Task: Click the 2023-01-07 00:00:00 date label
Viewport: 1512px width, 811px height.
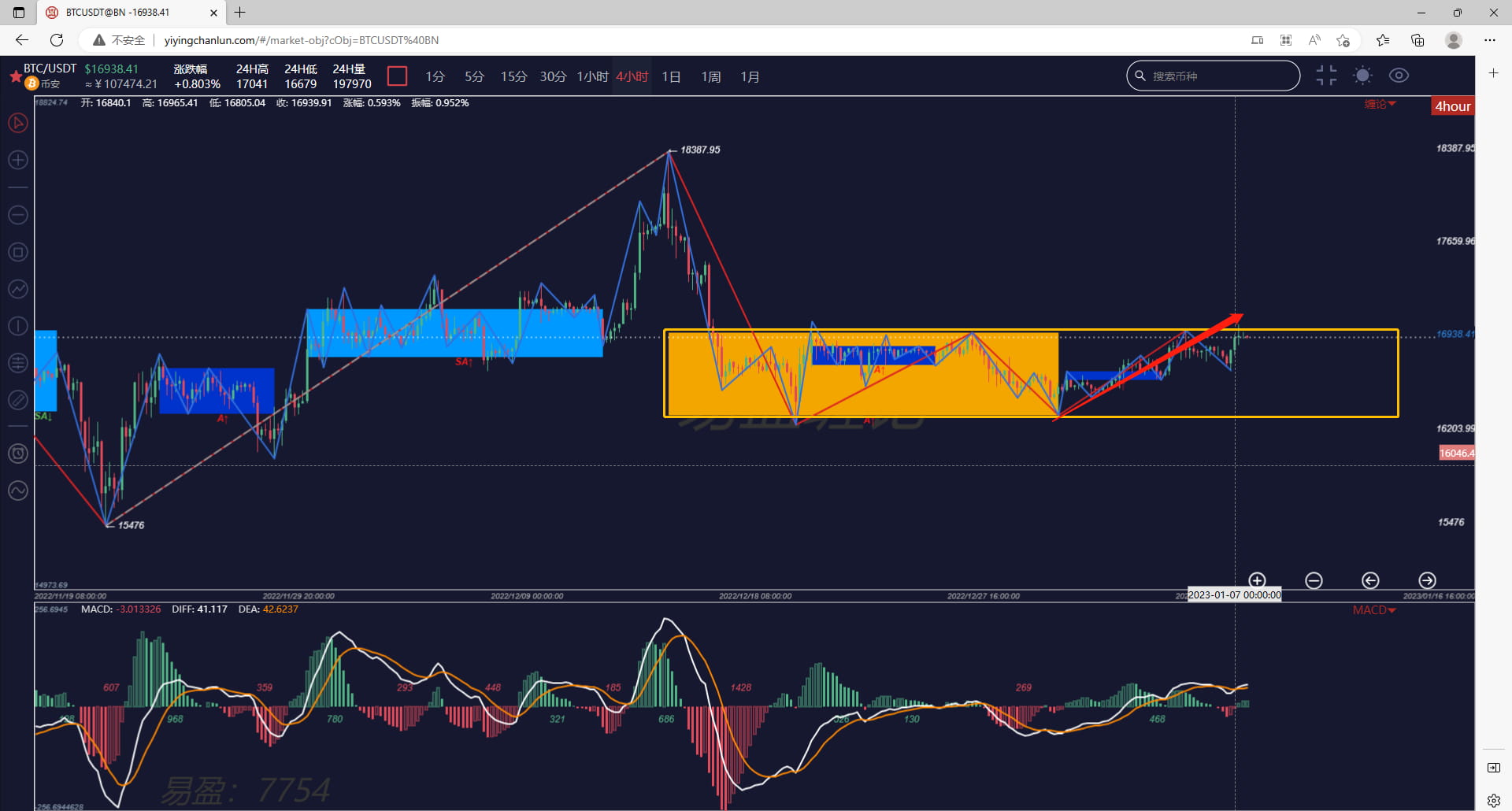Action: [x=1234, y=595]
